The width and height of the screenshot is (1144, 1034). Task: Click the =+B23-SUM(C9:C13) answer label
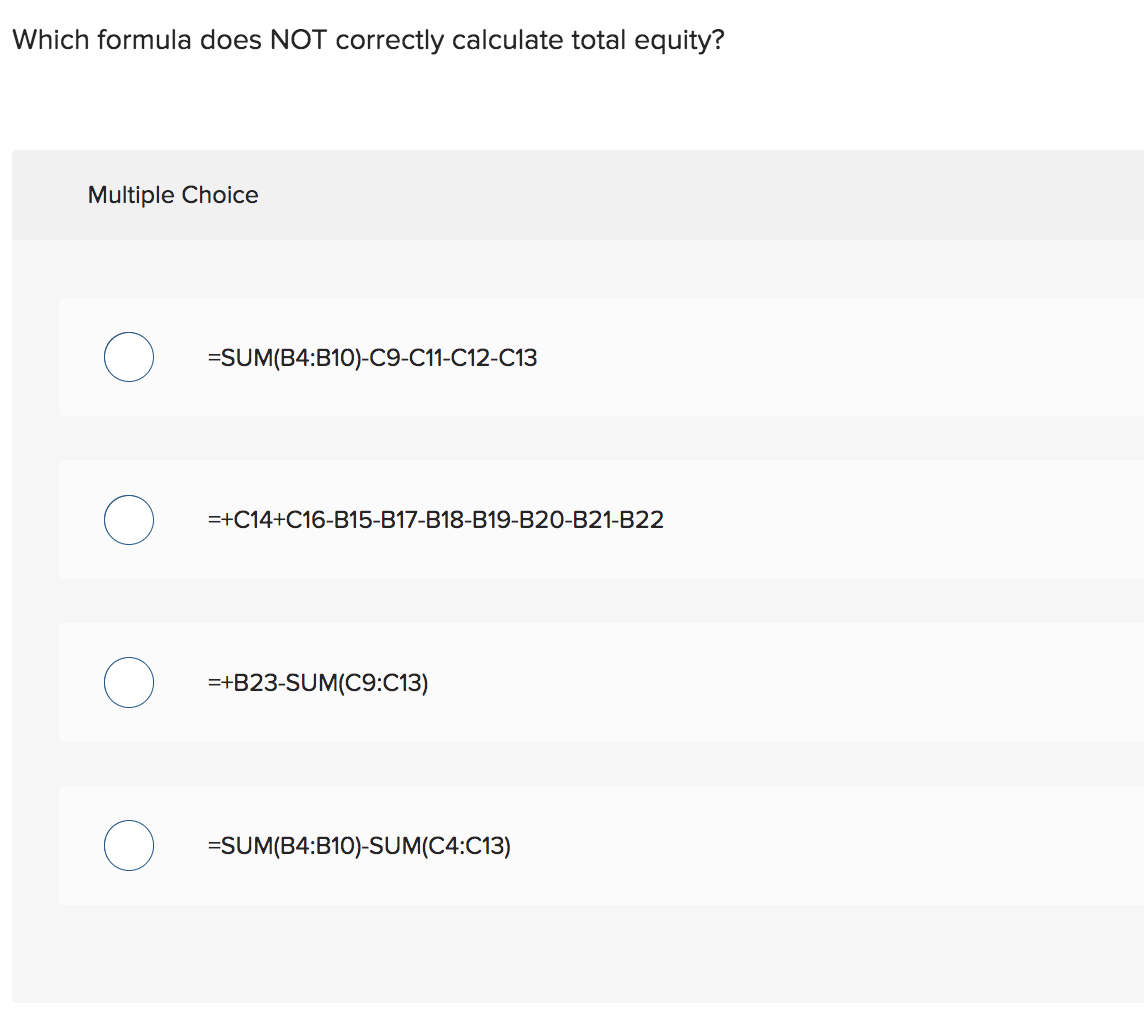click(x=317, y=683)
